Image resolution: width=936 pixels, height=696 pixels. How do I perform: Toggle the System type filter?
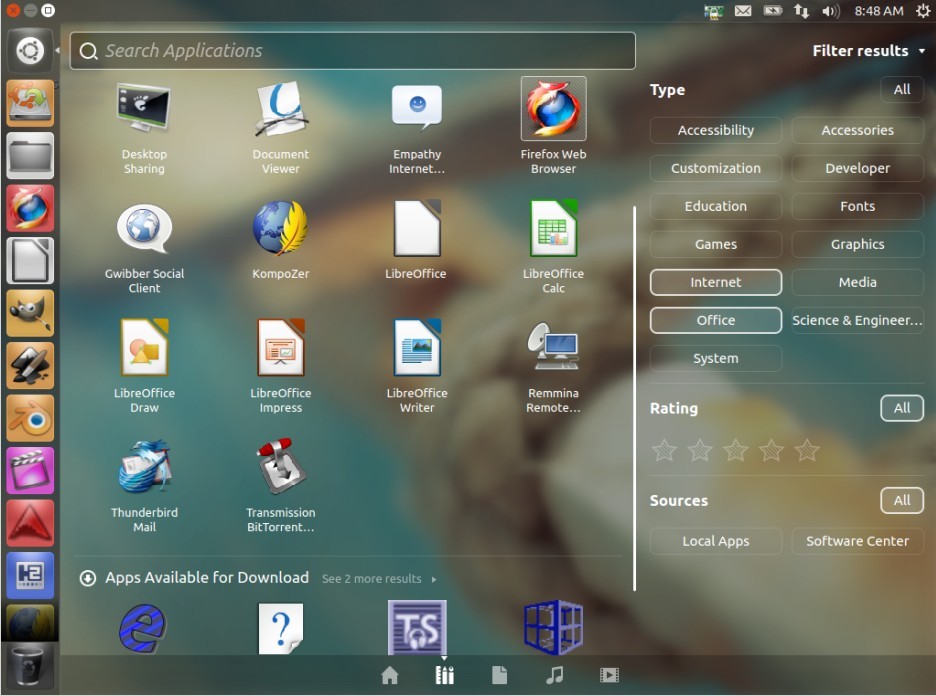pyautogui.click(x=716, y=358)
